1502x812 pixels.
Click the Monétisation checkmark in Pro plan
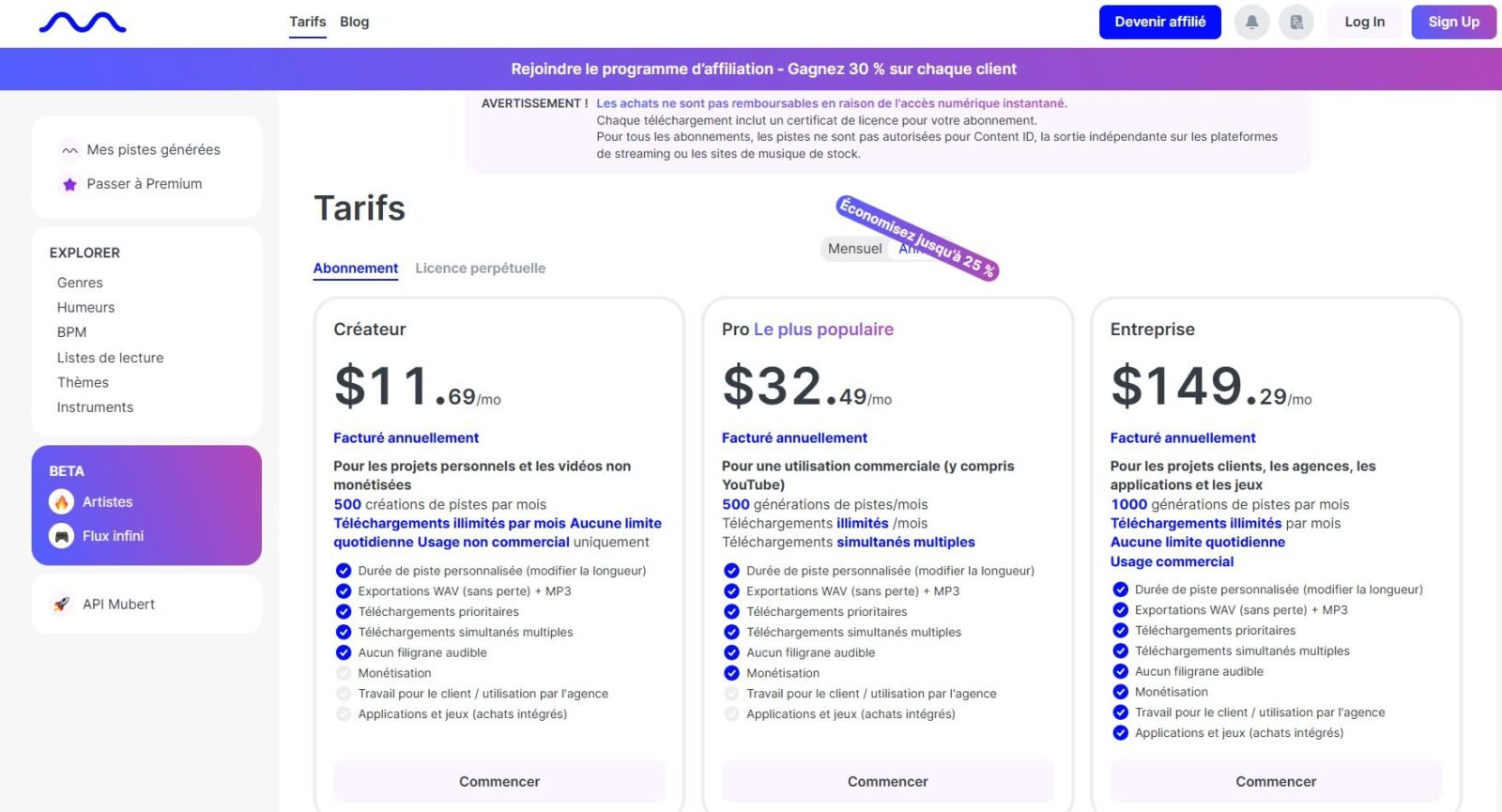click(731, 673)
